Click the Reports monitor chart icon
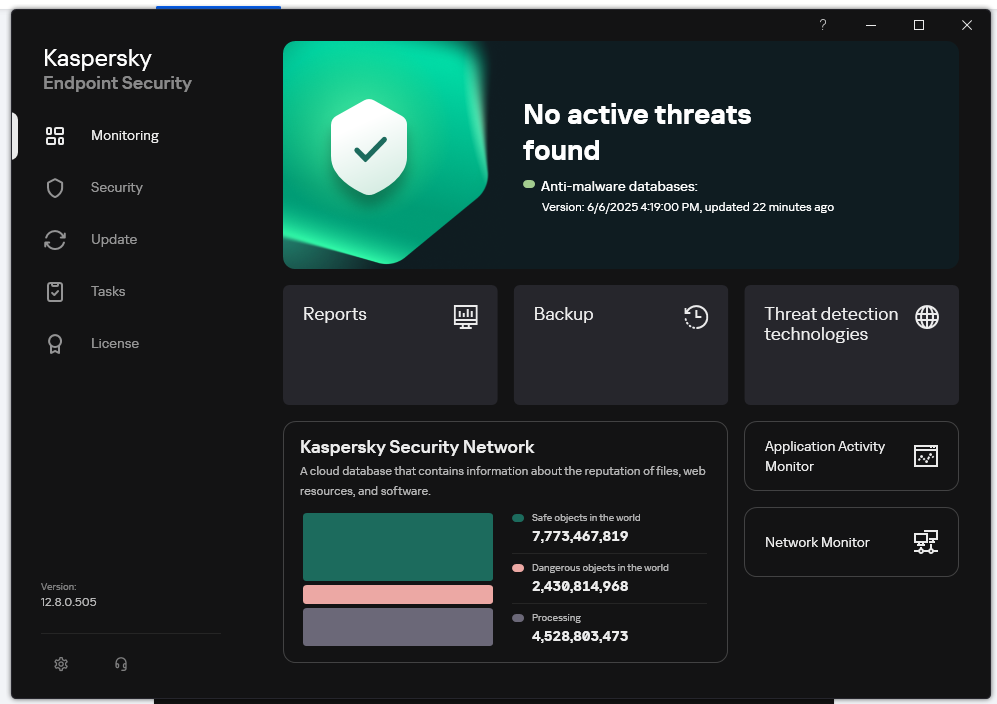 (465, 317)
